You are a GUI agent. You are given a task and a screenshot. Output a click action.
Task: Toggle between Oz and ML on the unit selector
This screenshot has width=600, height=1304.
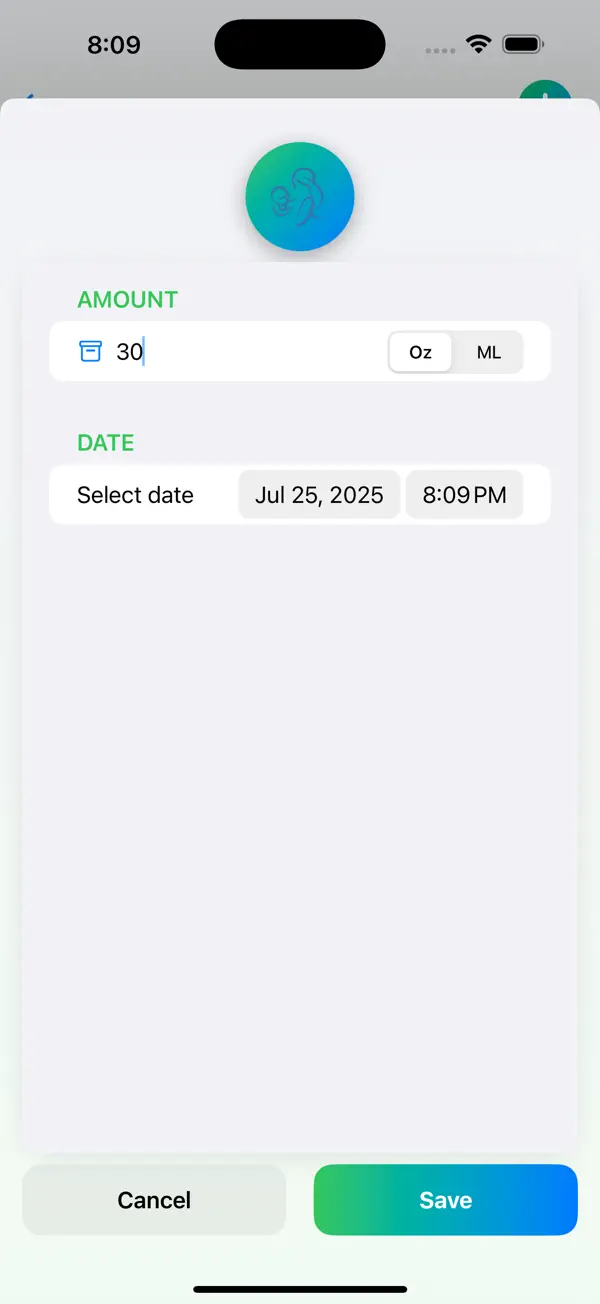[x=455, y=352]
